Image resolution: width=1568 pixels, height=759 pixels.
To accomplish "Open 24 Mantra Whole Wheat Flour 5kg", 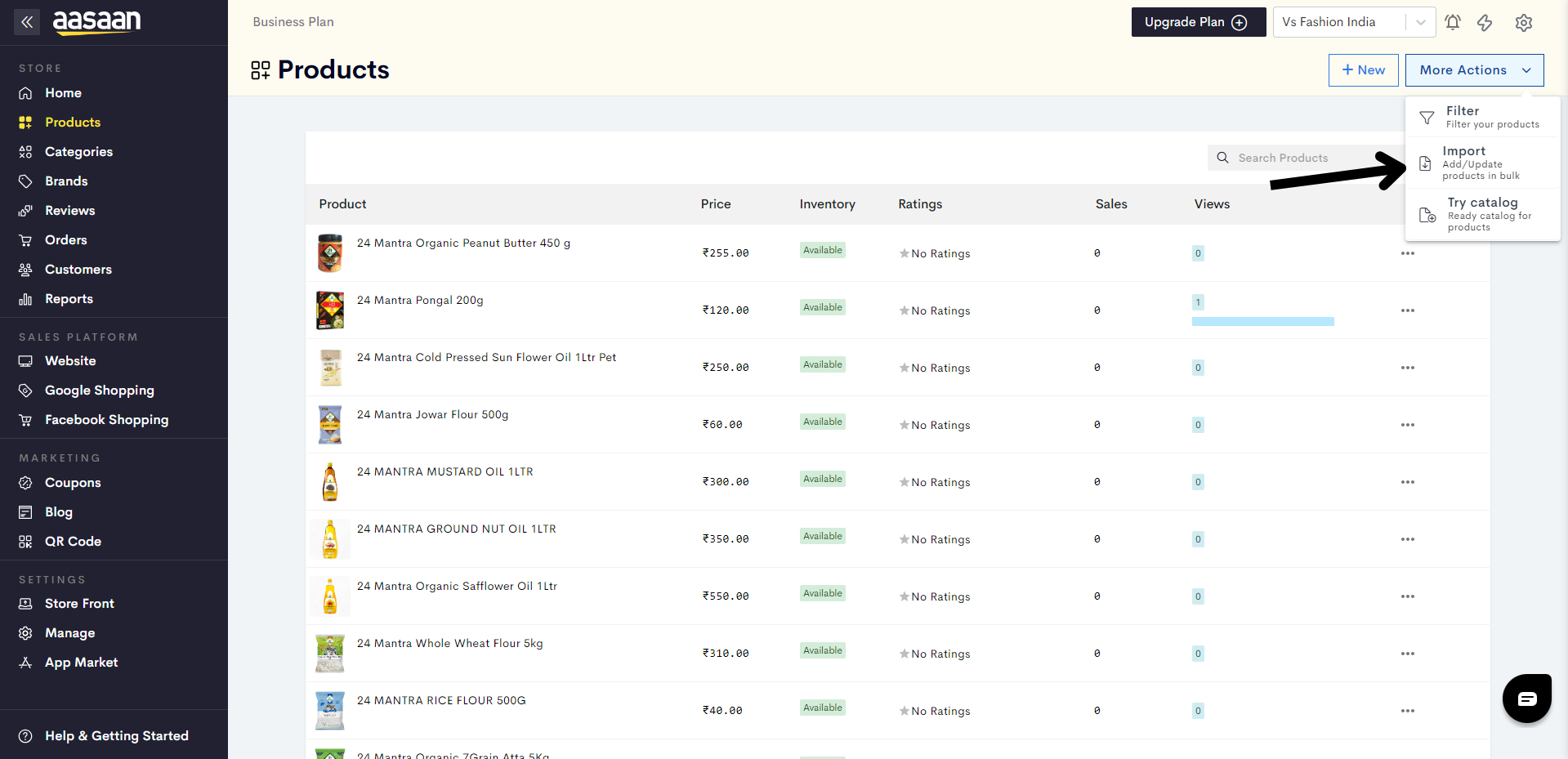I will point(449,644).
